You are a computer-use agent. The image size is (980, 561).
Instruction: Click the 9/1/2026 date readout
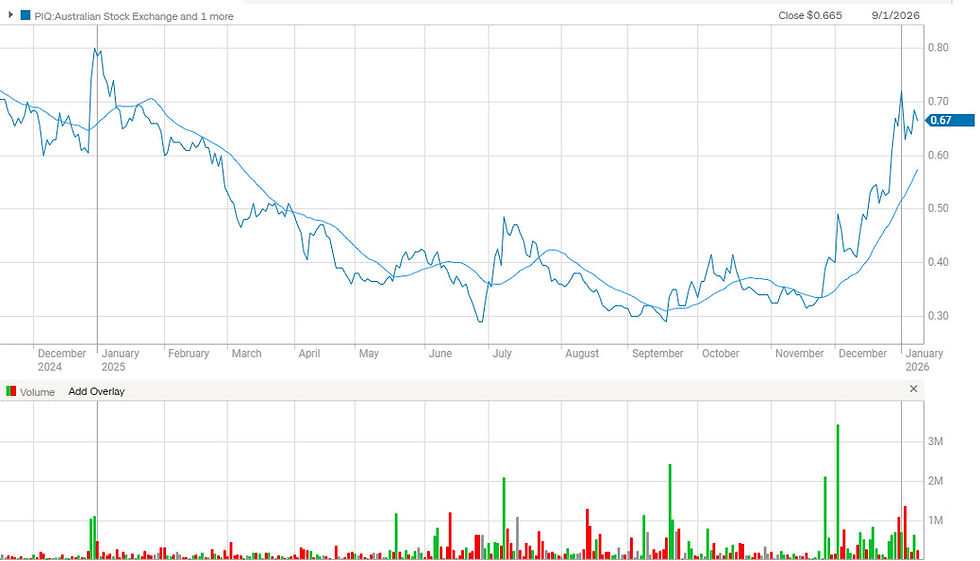(x=896, y=16)
